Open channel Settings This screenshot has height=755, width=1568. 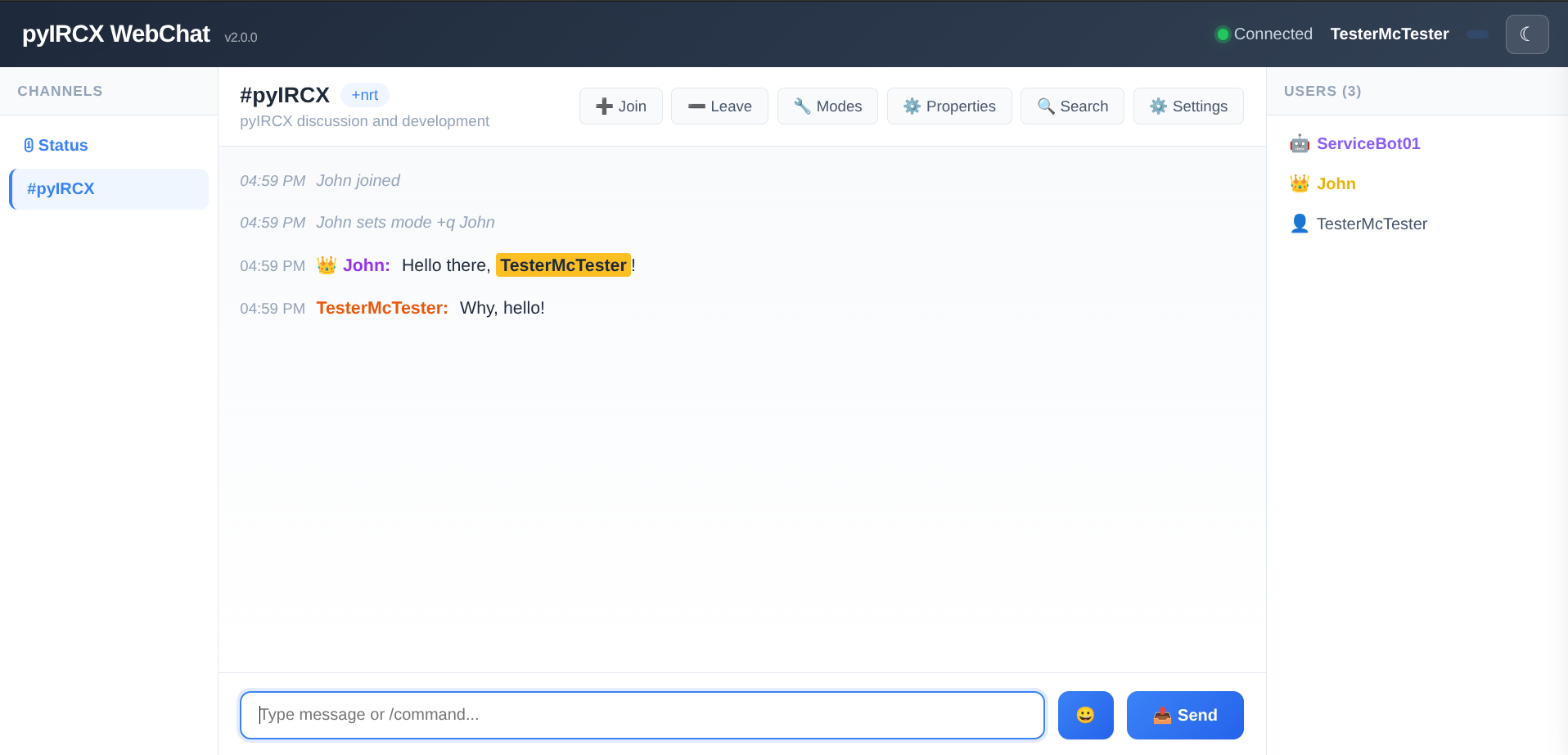coord(1188,106)
